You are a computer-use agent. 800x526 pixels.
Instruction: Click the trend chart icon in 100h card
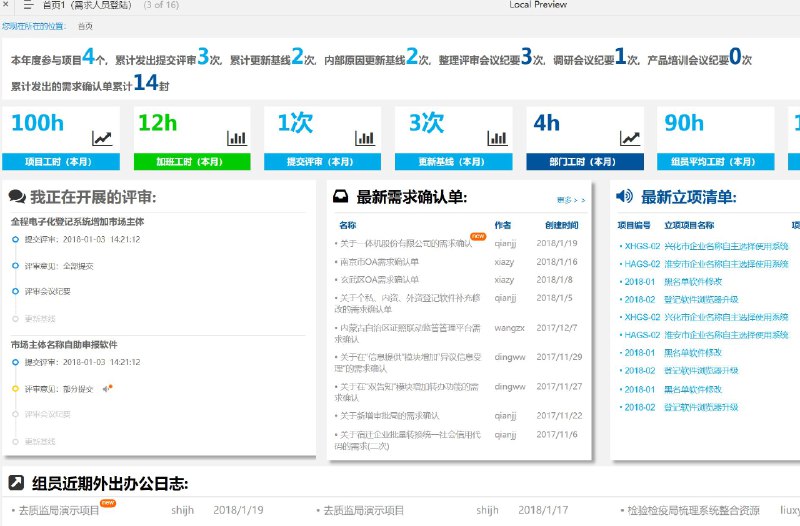click(x=102, y=138)
